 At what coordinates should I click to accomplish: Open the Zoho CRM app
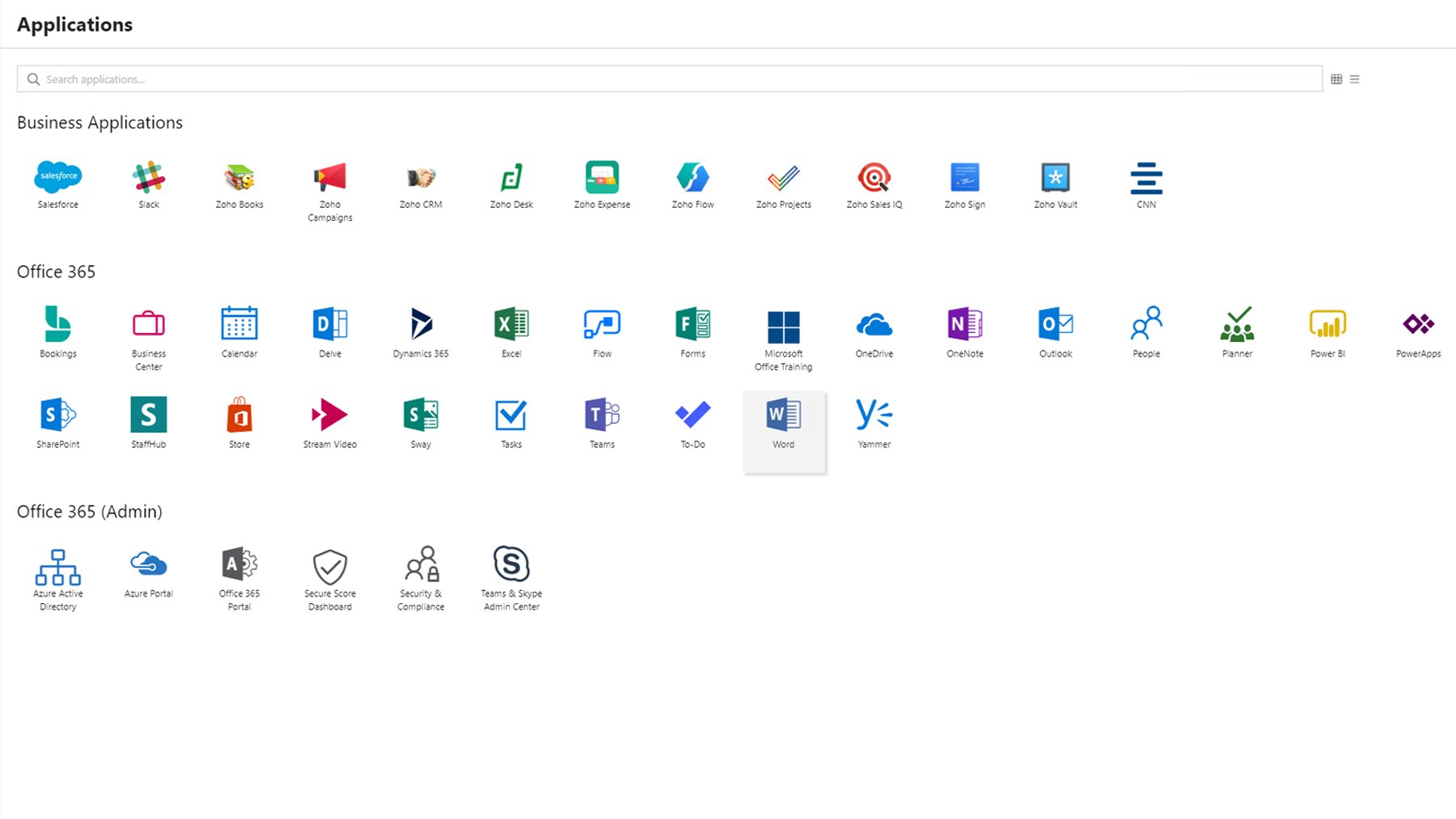[x=421, y=178]
